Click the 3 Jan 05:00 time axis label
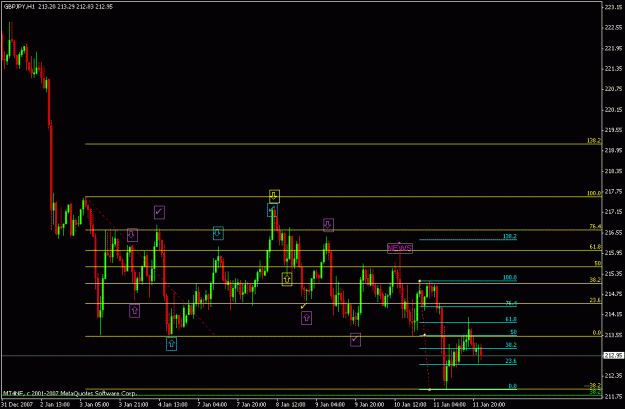Viewport: 625px width, 409px height. 94,404
